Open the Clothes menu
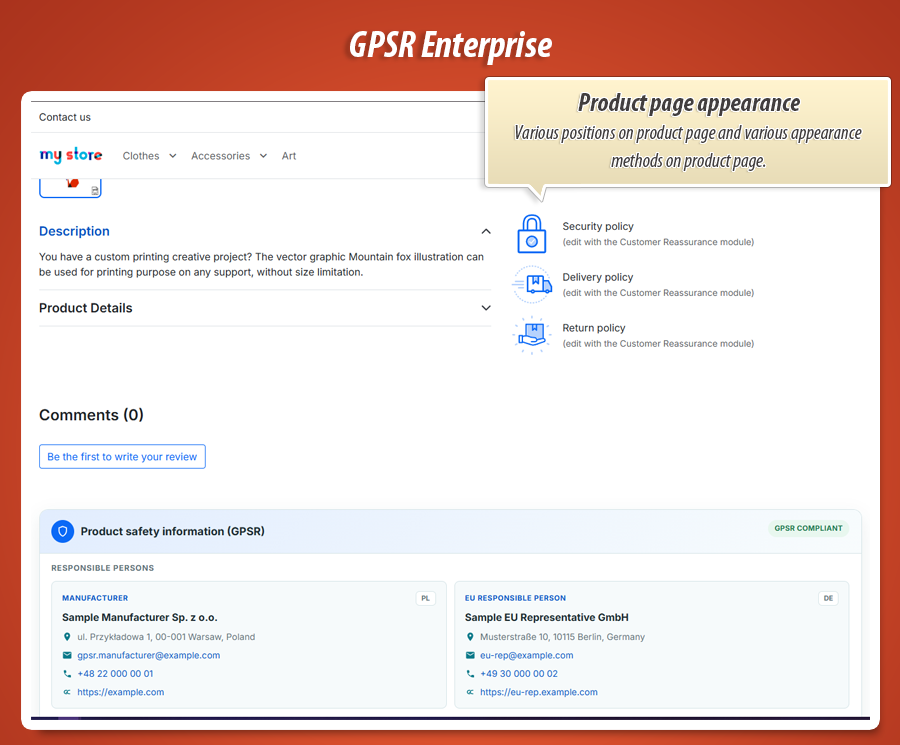The width and height of the screenshot is (900, 745). click(x=141, y=156)
